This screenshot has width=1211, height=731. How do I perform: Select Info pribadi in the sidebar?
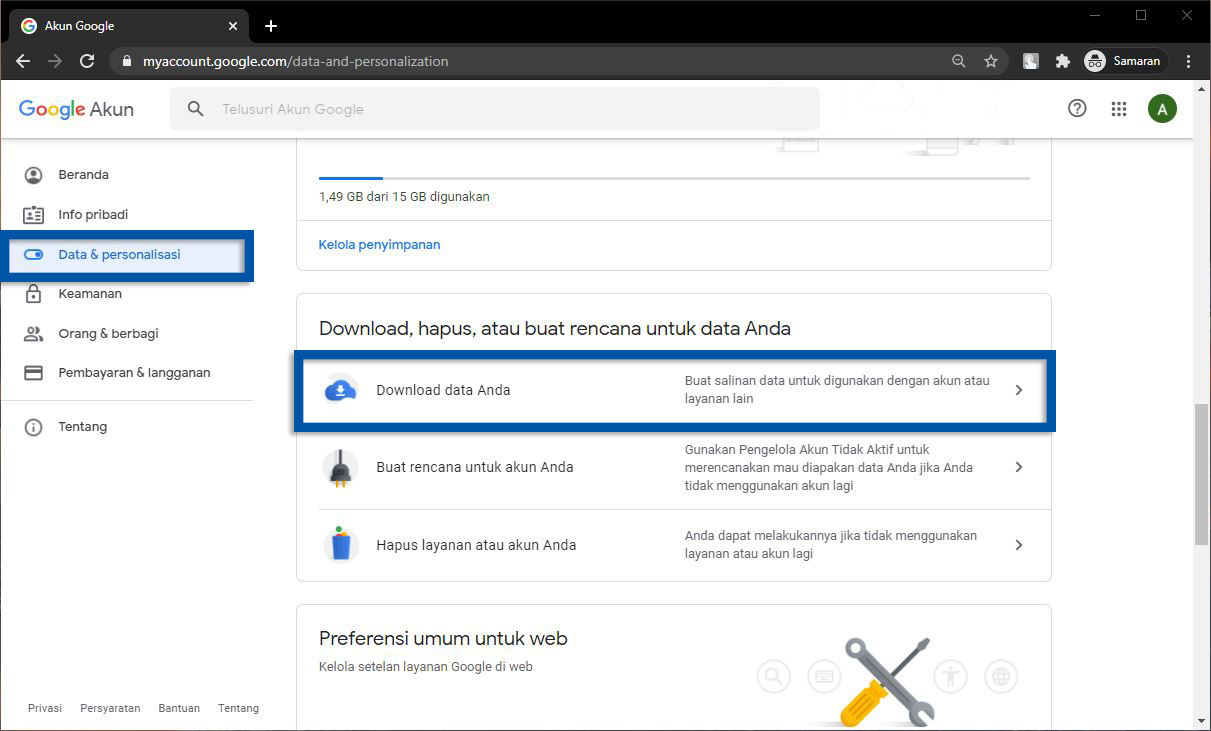pos(93,215)
